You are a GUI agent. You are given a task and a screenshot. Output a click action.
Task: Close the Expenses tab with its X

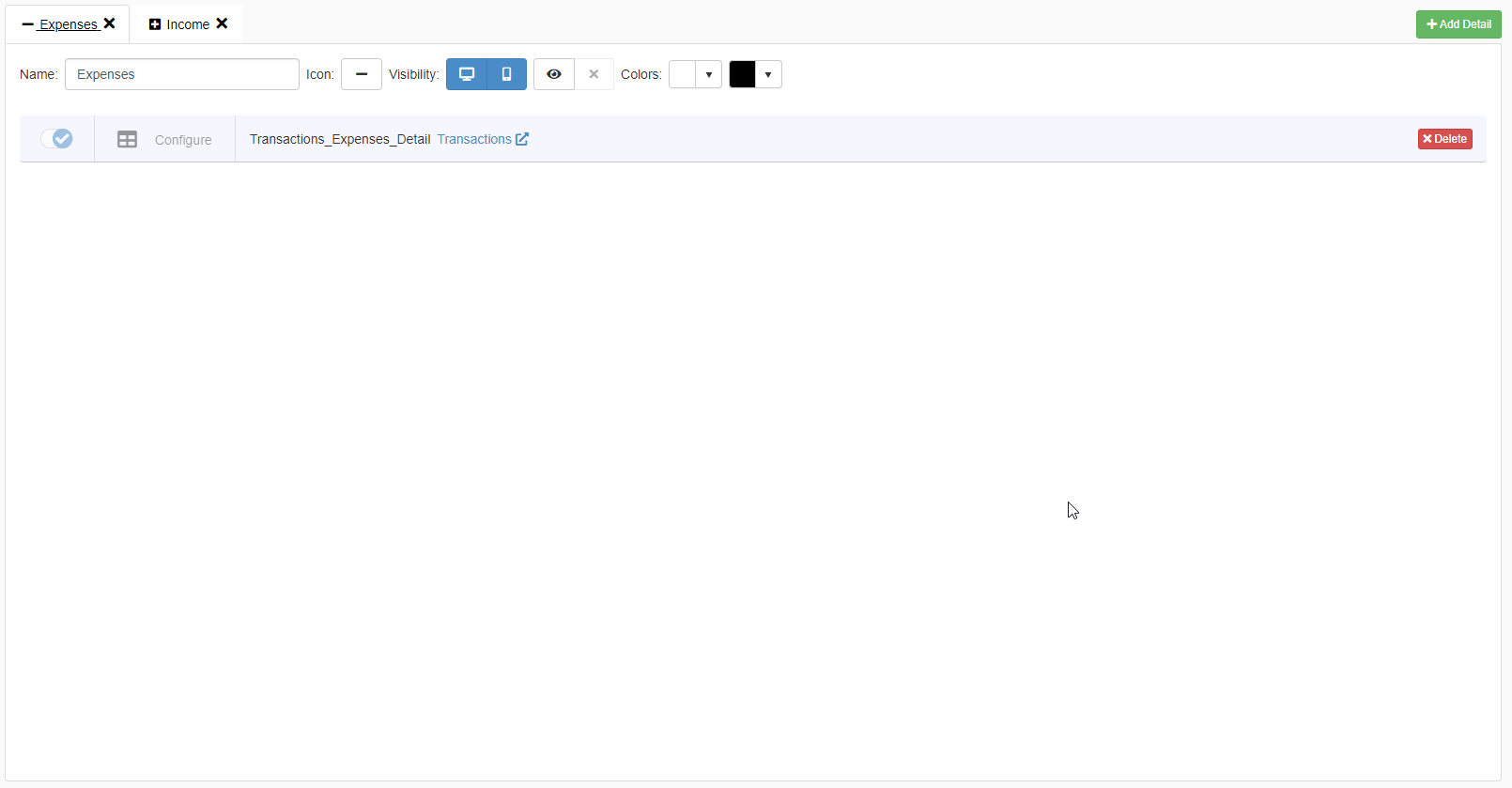pyautogui.click(x=109, y=23)
